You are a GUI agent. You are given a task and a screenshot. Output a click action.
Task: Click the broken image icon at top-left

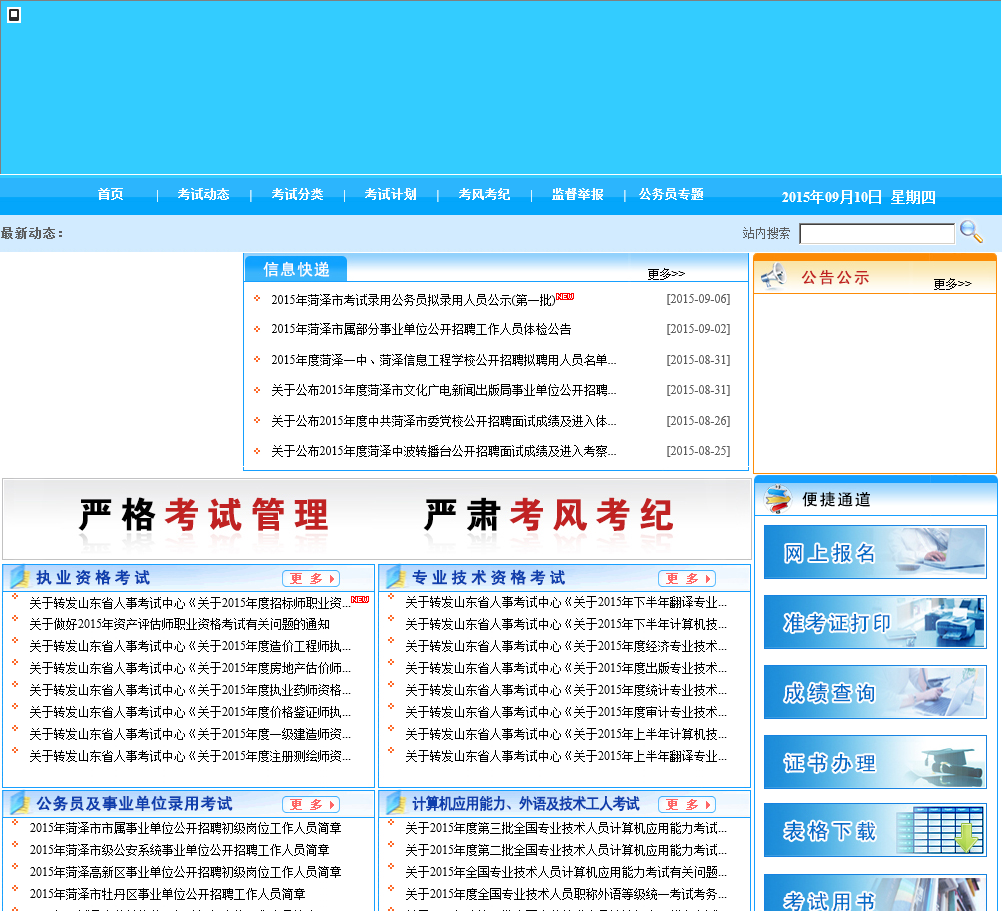pyautogui.click(x=13, y=15)
